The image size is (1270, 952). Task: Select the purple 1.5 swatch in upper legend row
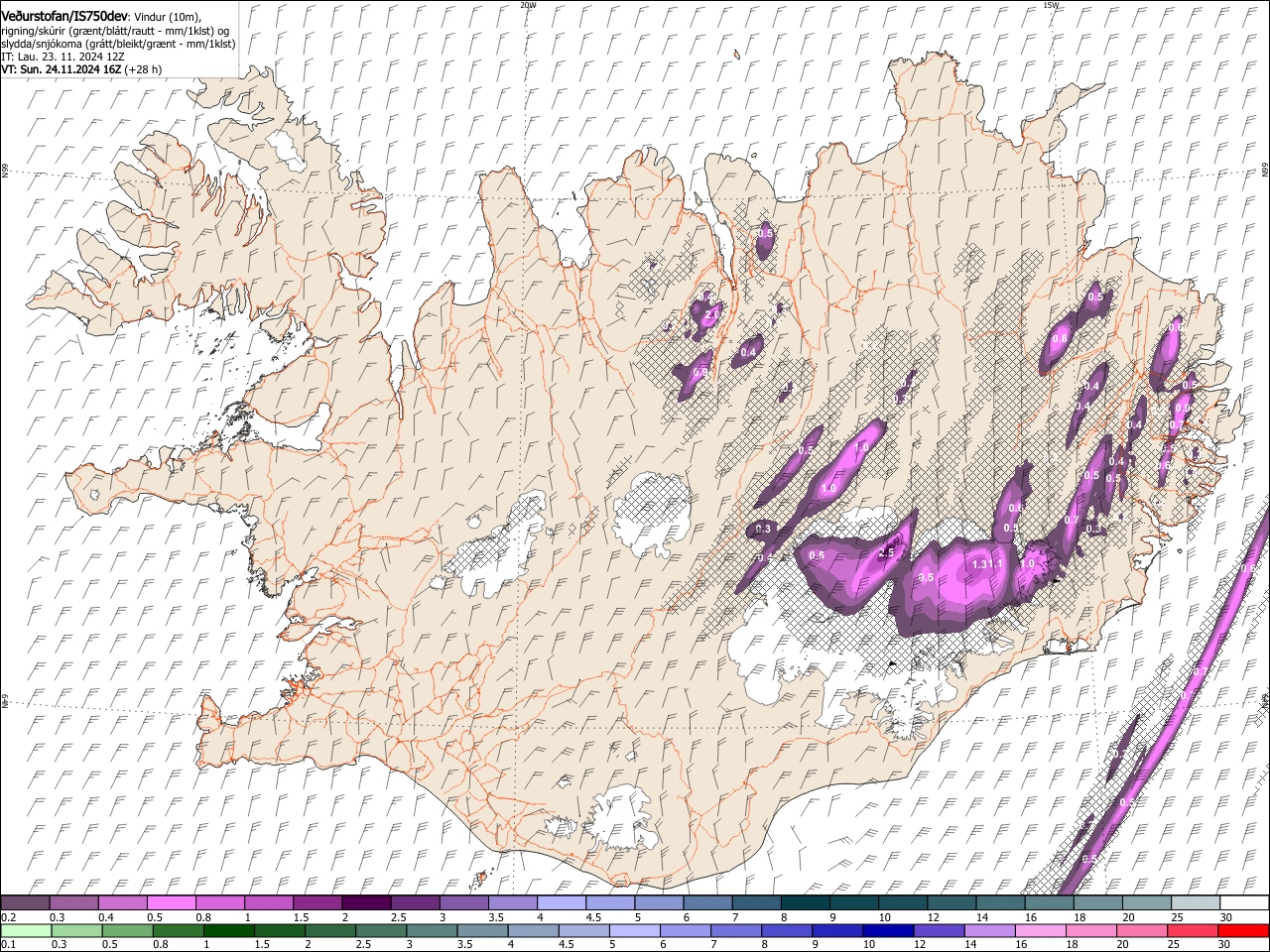tap(317, 903)
